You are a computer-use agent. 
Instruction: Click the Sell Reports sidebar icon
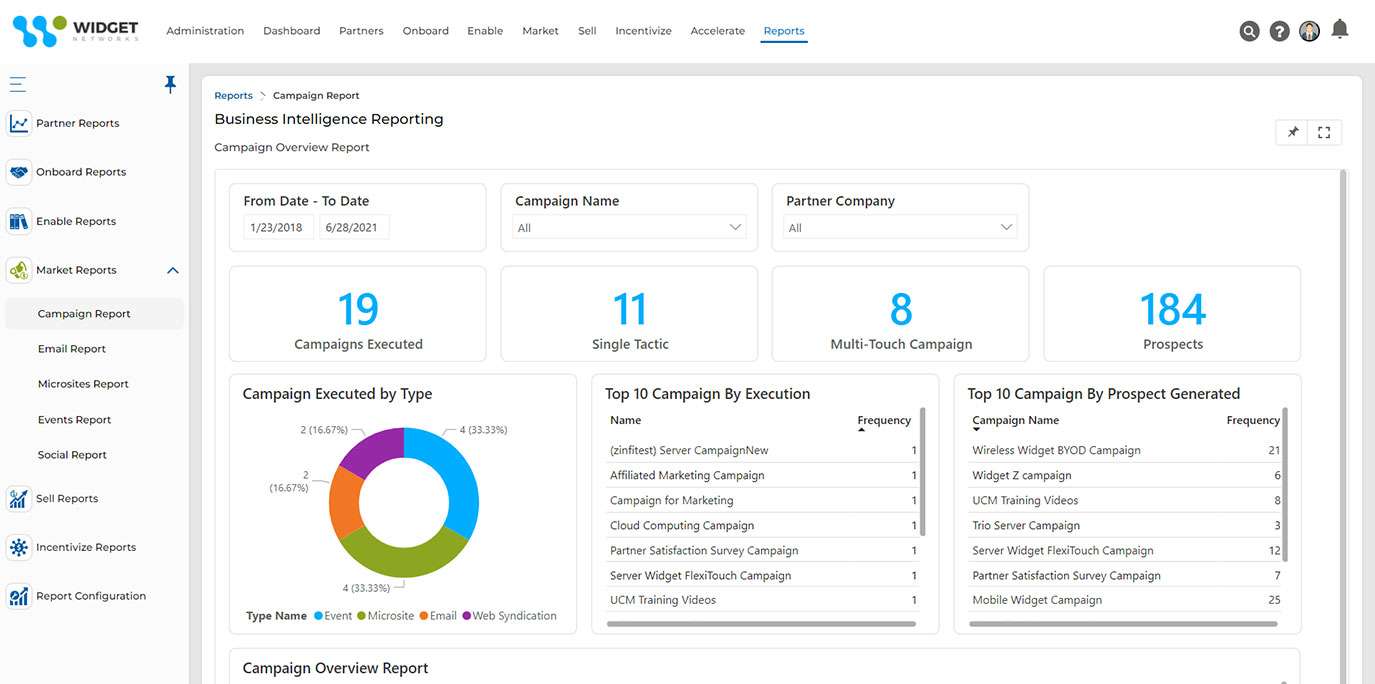point(19,497)
